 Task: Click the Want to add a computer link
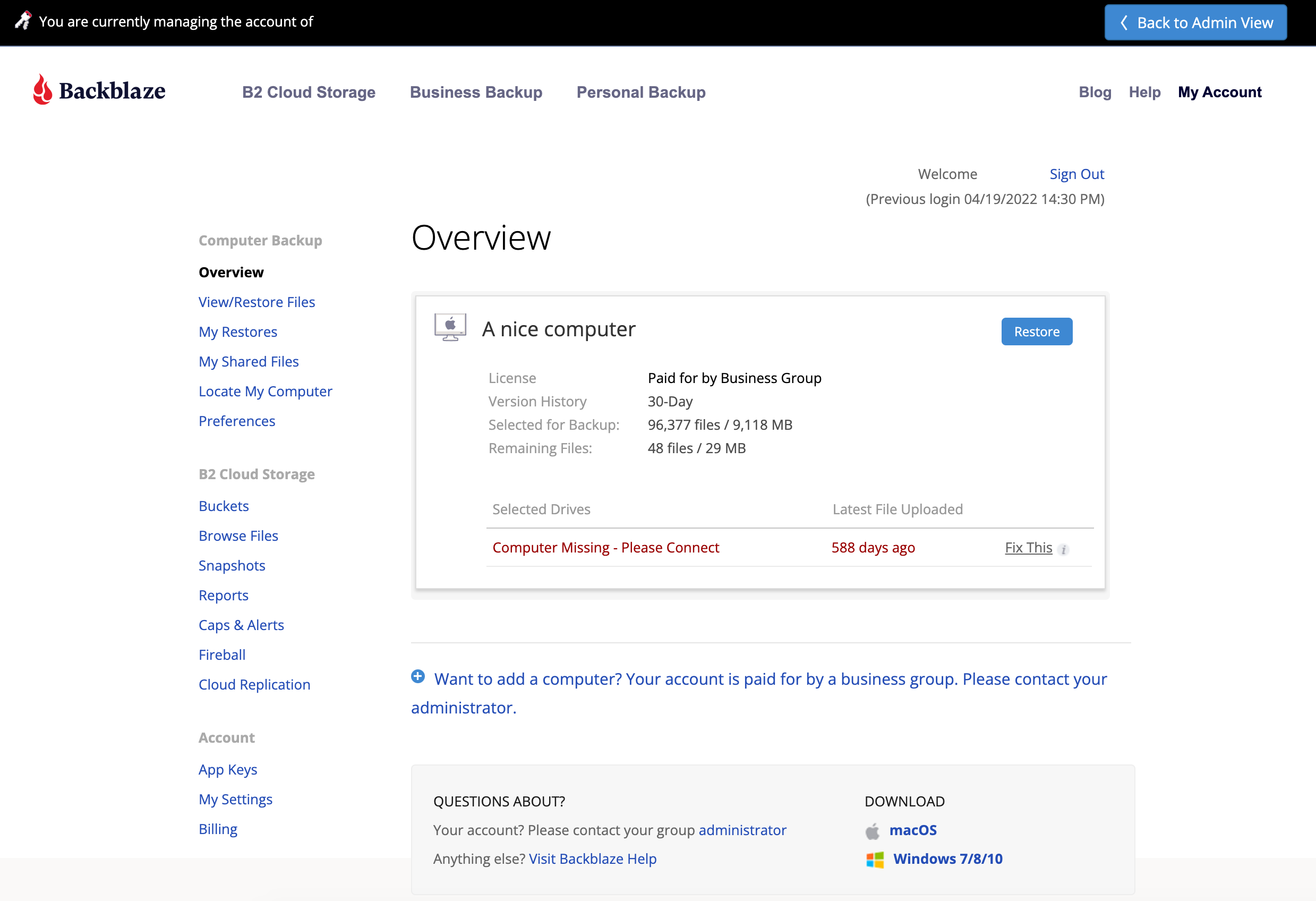pyautogui.click(x=759, y=693)
